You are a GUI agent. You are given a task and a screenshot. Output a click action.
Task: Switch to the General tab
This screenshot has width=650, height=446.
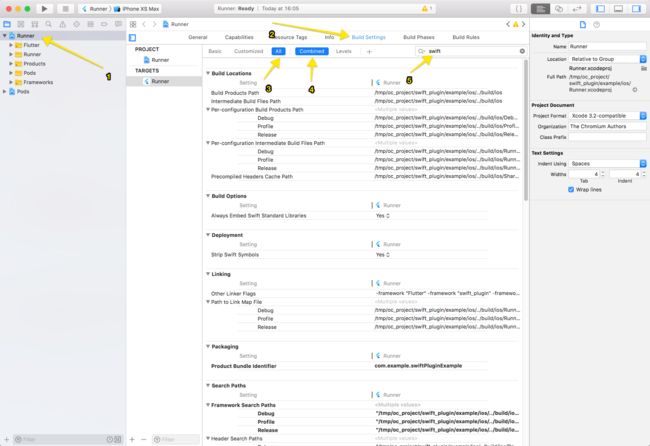(197, 37)
